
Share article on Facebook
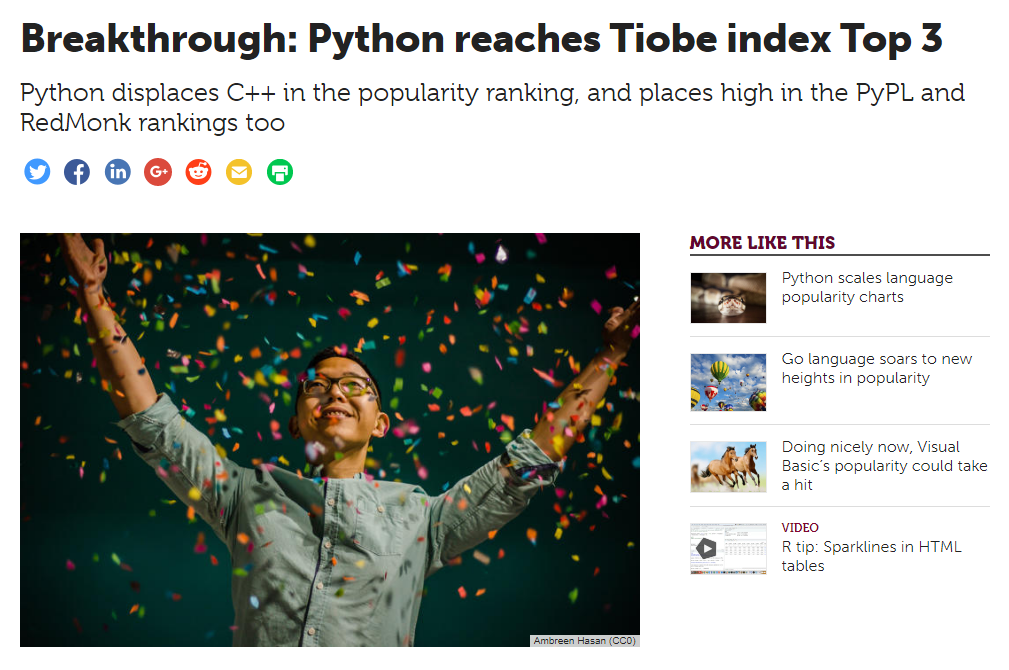point(77,172)
